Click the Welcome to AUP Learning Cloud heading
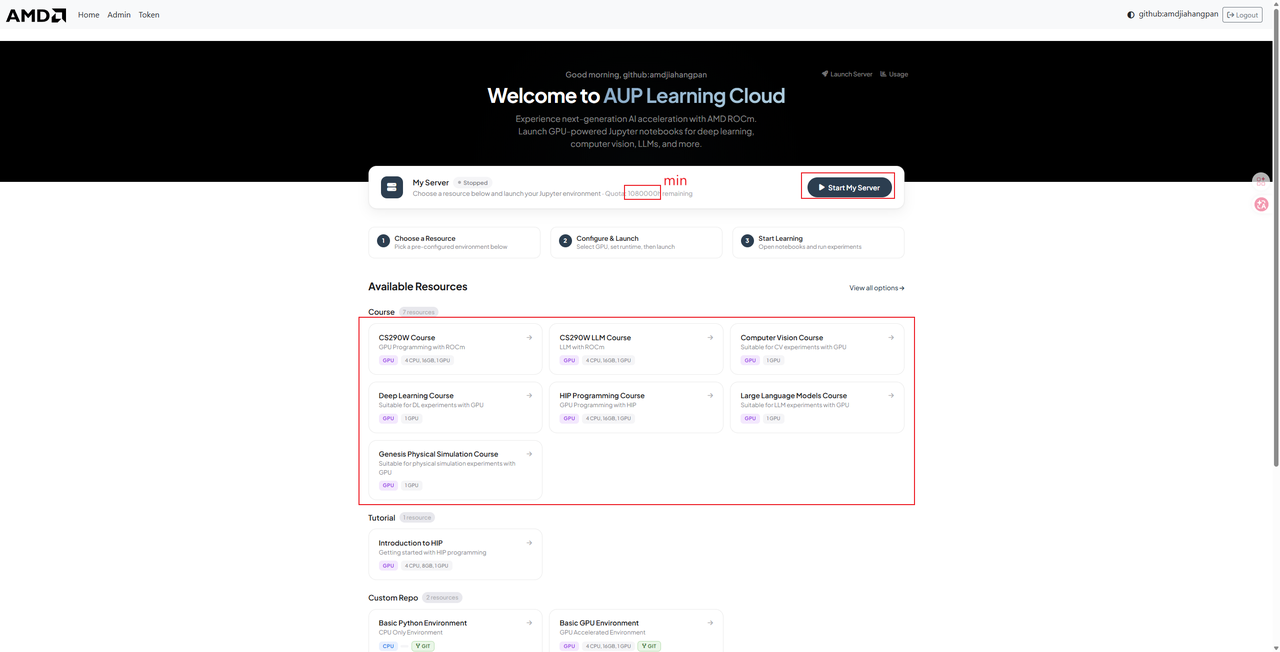 [x=636, y=96]
